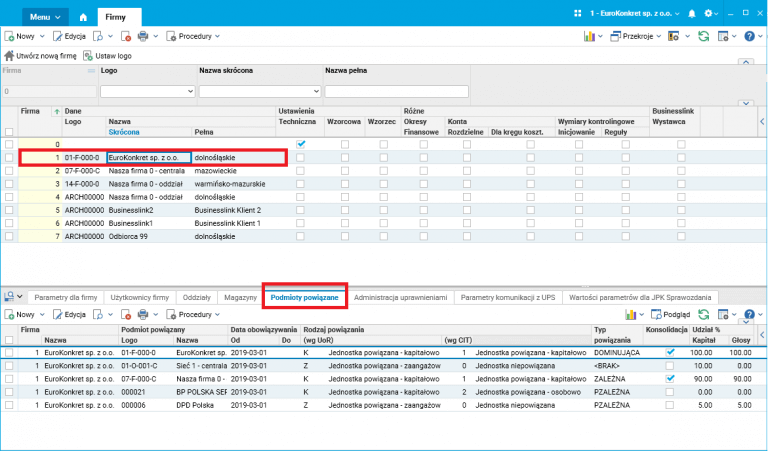Check the row selector for EuroKonkret firma 1
The width and height of the screenshot is (768, 451).
pyautogui.click(x=10, y=158)
